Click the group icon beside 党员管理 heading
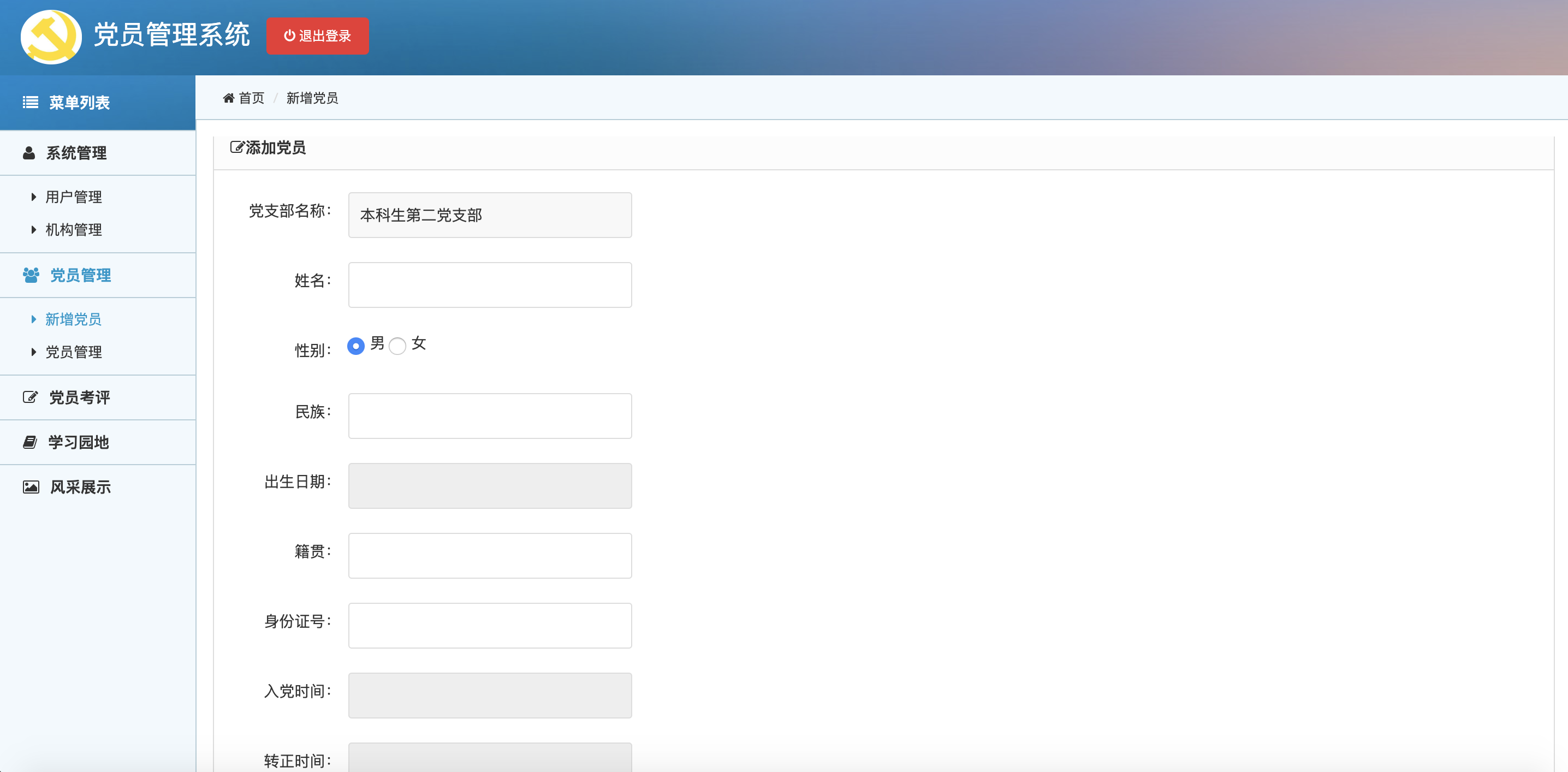The image size is (1568, 772). 31,275
